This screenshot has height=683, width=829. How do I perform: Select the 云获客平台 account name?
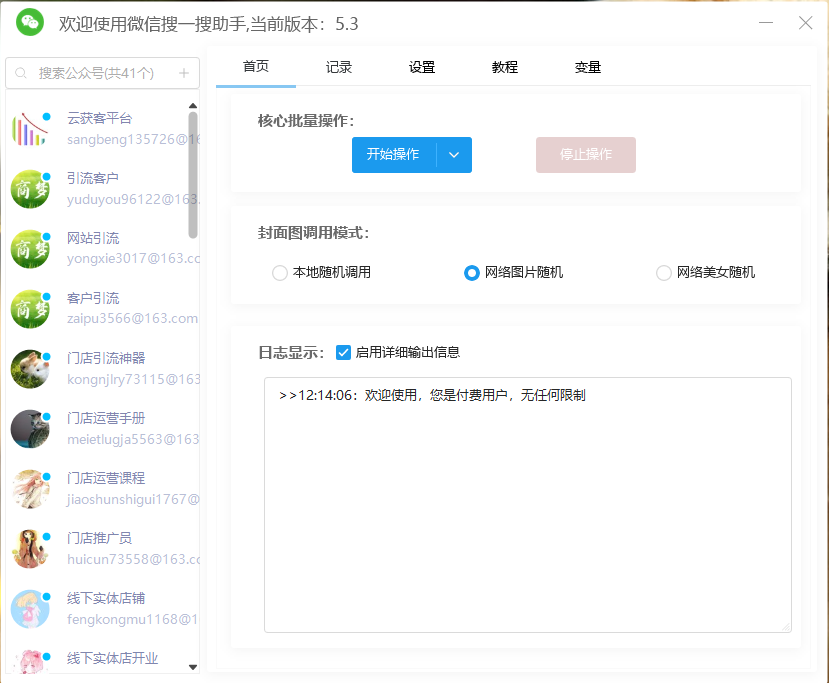[x=99, y=118]
